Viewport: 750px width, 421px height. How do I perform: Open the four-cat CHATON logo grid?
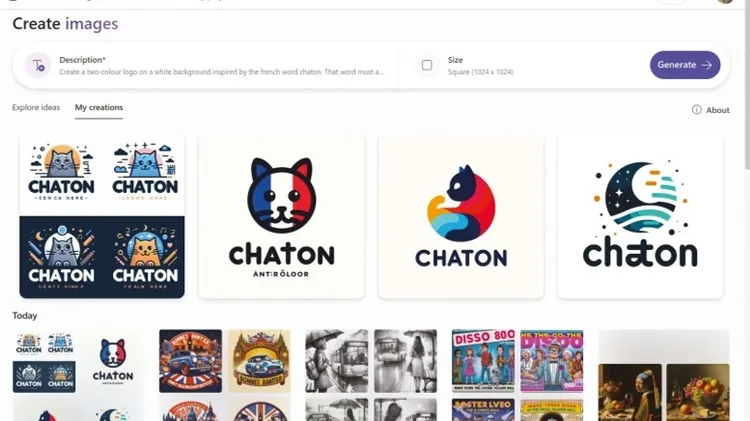[x=102, y=217]
